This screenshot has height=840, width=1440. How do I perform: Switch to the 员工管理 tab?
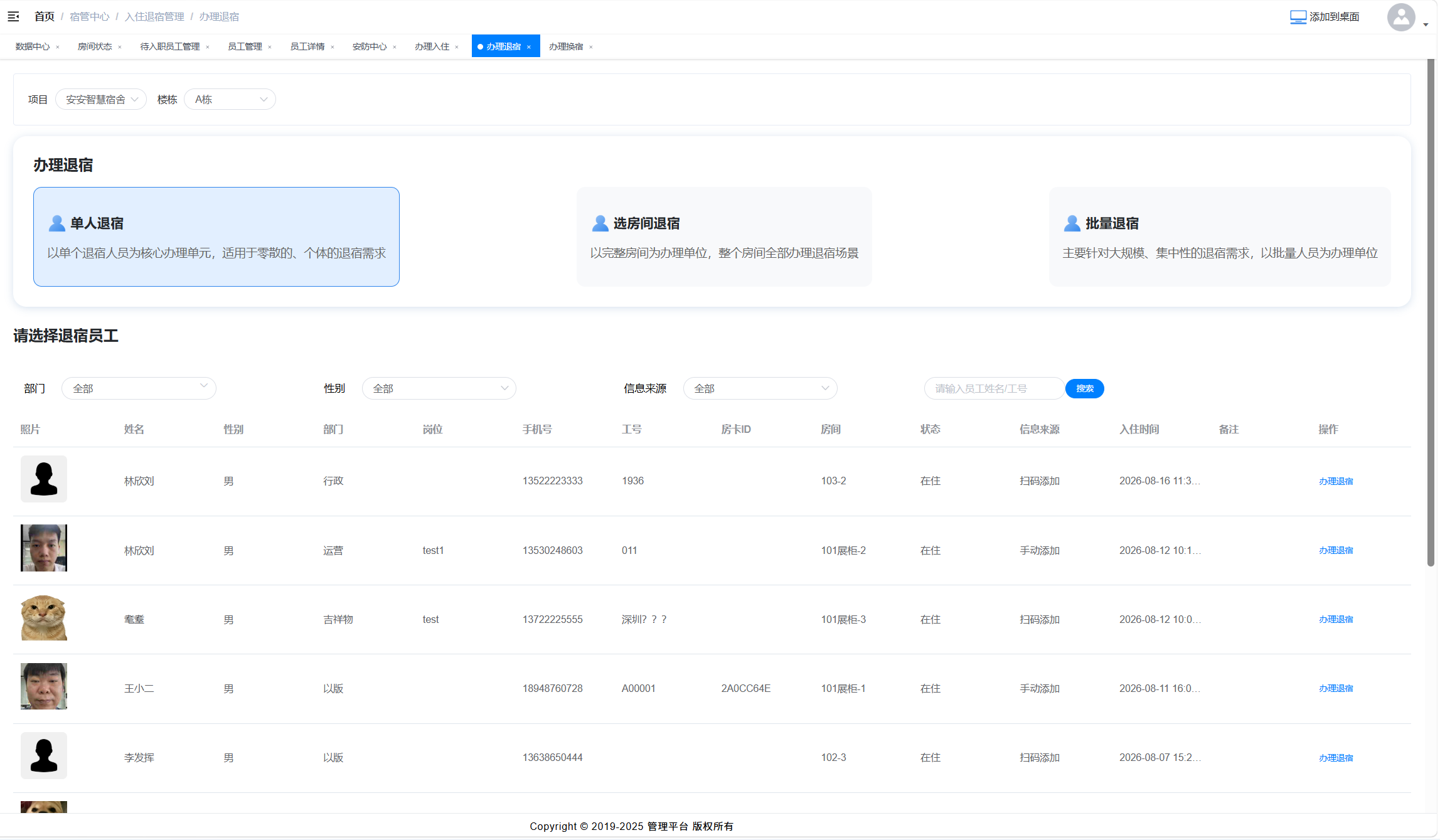click(x=245, y=46)
